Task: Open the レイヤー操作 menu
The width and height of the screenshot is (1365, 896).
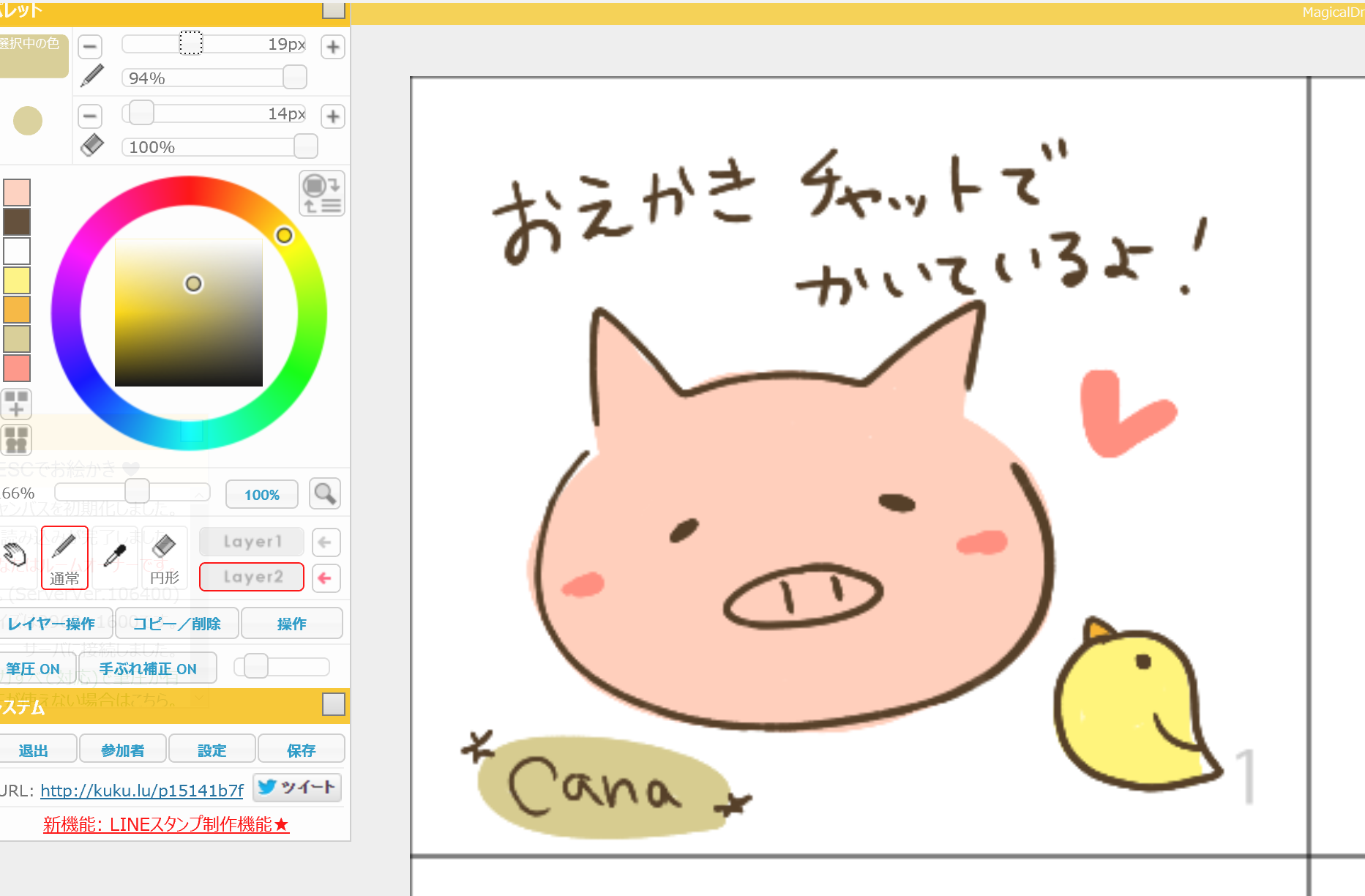Action: [56, 624]
